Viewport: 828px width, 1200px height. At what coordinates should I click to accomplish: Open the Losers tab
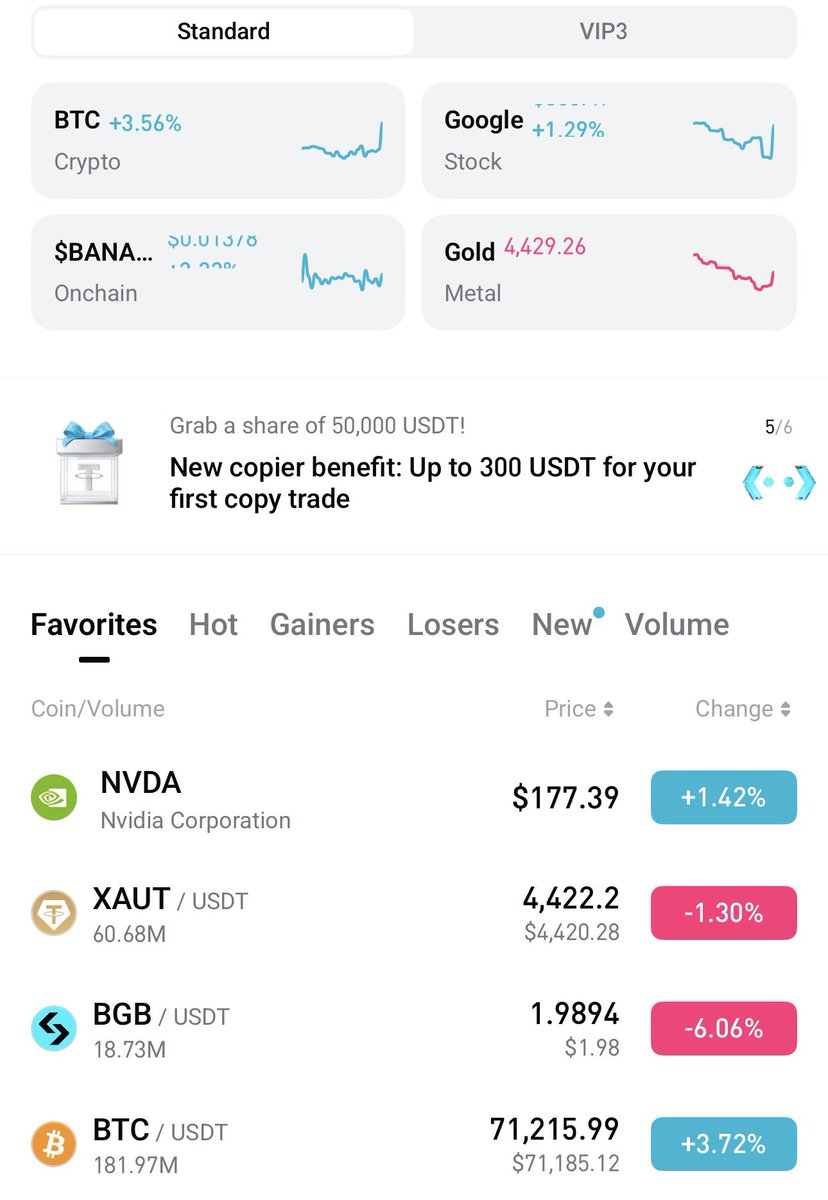point(453,625)
